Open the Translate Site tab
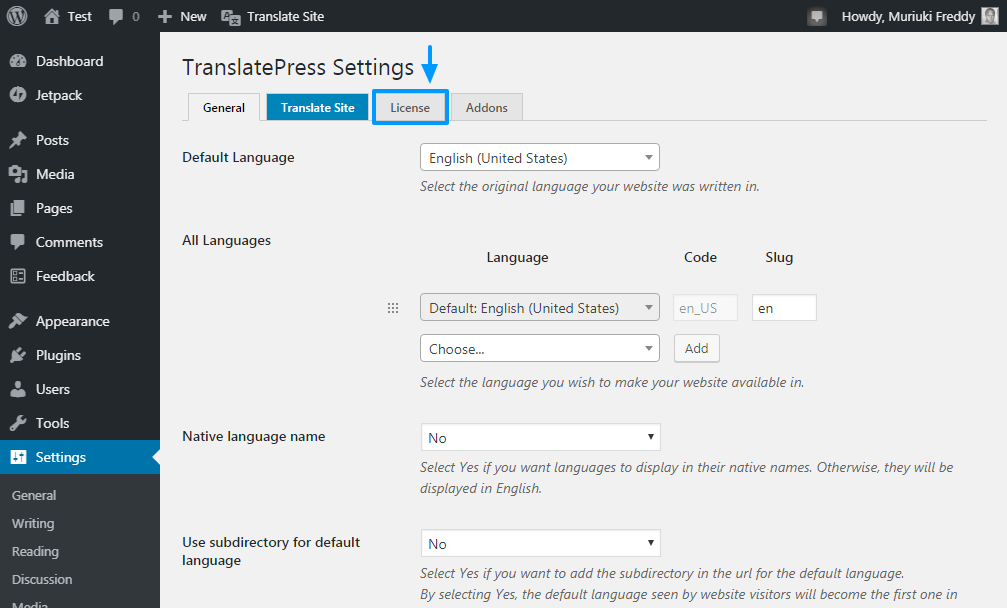This screenshot has height=608, width=1007. tap(317, 107)
